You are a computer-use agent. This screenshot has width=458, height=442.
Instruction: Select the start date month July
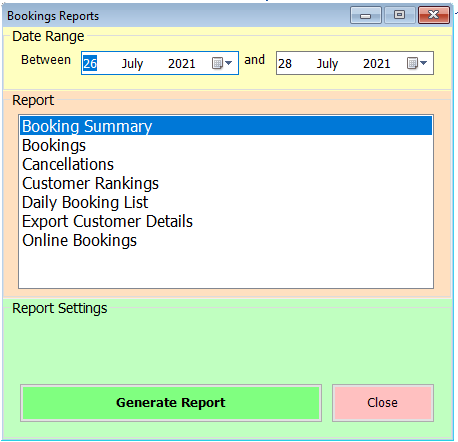click(x=132, y=63)
